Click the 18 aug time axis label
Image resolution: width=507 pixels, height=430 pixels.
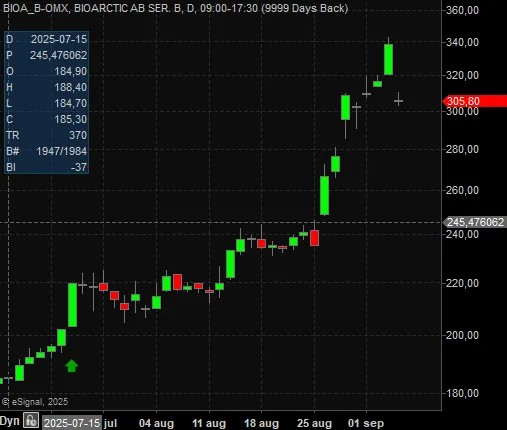coord(261,423)
